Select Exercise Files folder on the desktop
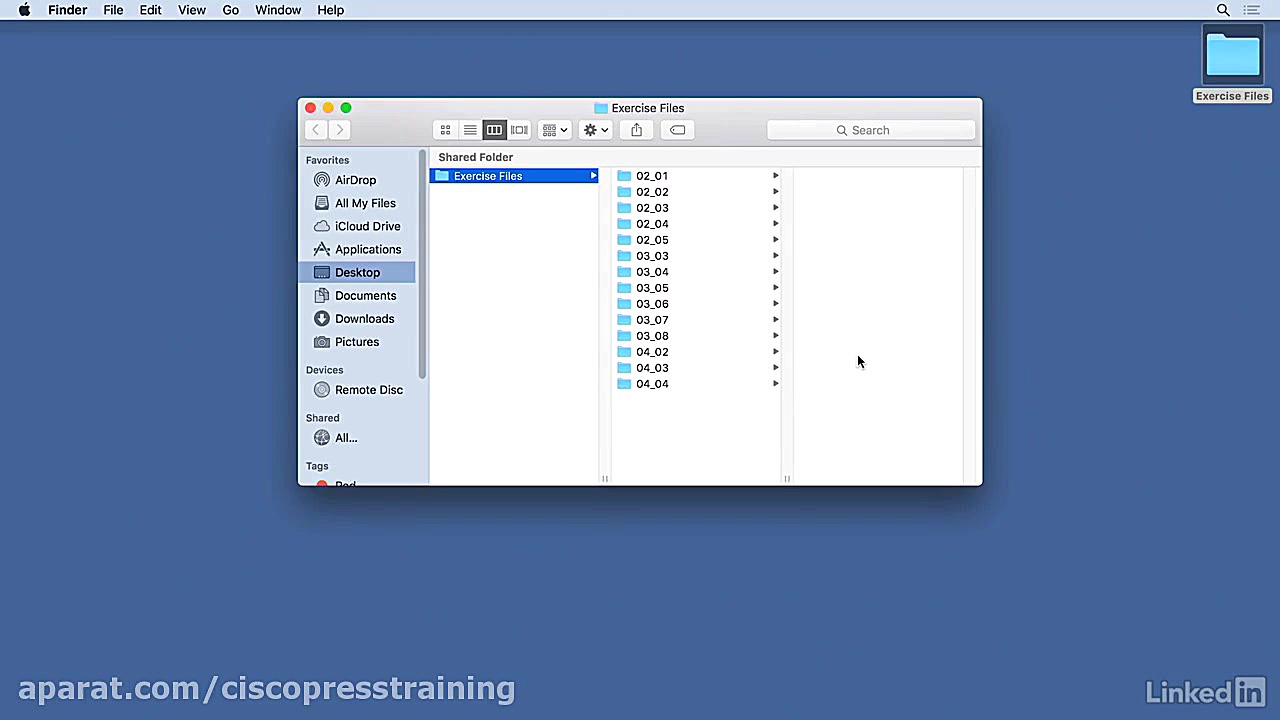The height and width of the screenshot is (720, 1280). point(1232,66)
